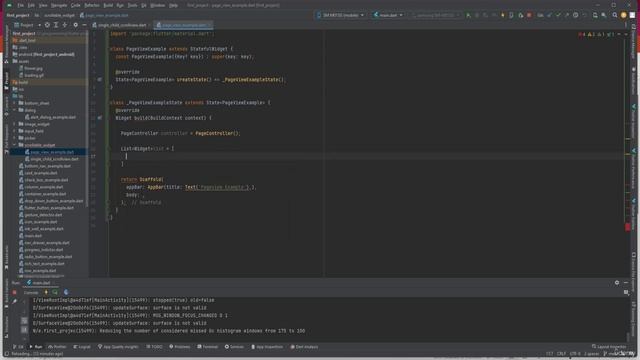Click override gutter icon beside createState line
The height and width of the screenshot is (360, 640).
(100, 80)
